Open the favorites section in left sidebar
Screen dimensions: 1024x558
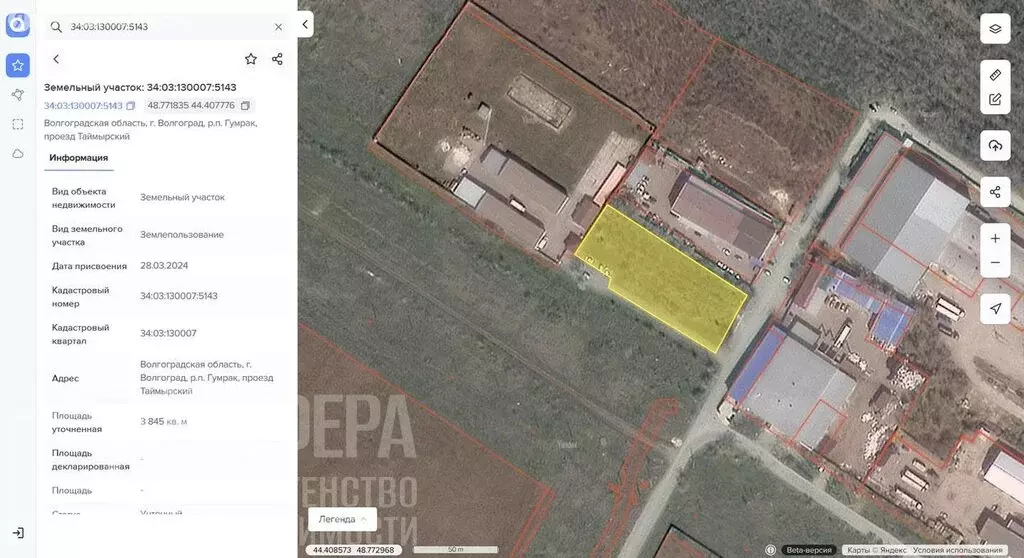[x=18, y=65]
